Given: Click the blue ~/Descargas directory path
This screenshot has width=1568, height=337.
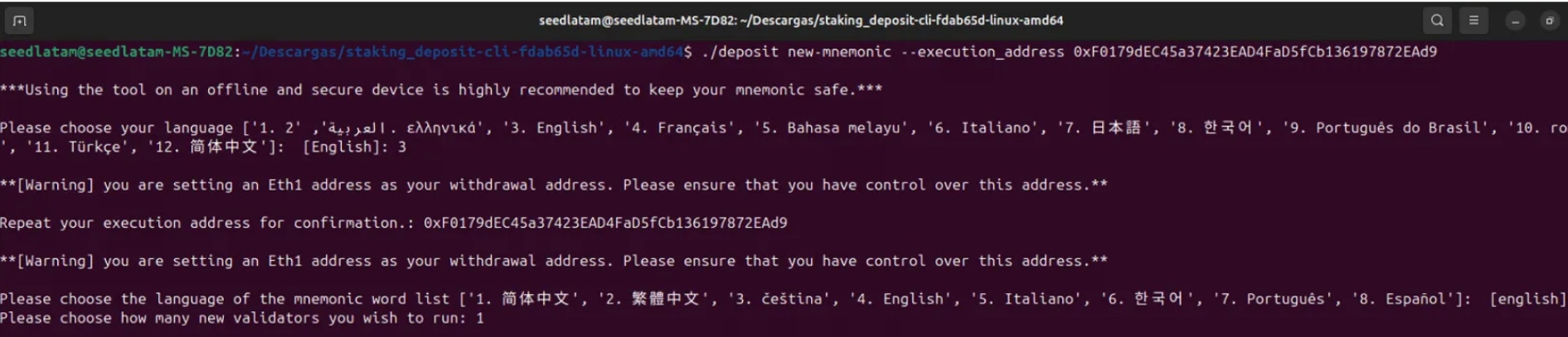Looking at the screenshot, I should (x=464, y=52).
